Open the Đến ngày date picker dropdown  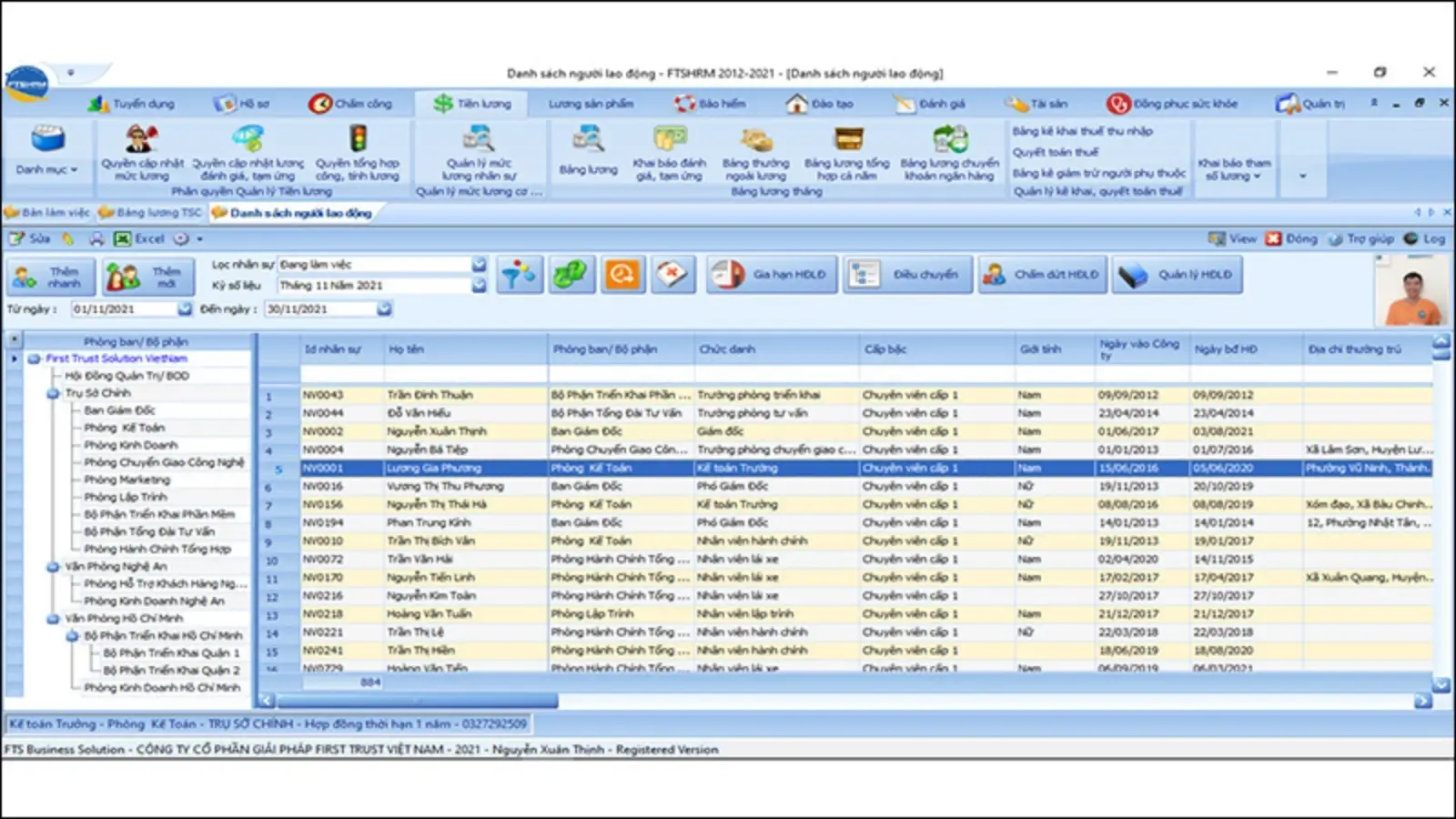[384, 309]
